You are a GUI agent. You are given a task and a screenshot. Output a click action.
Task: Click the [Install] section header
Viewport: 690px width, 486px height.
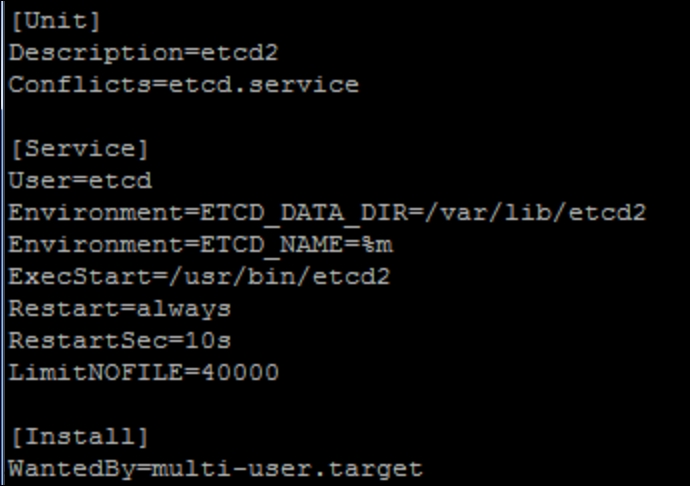tap(80, 437)
